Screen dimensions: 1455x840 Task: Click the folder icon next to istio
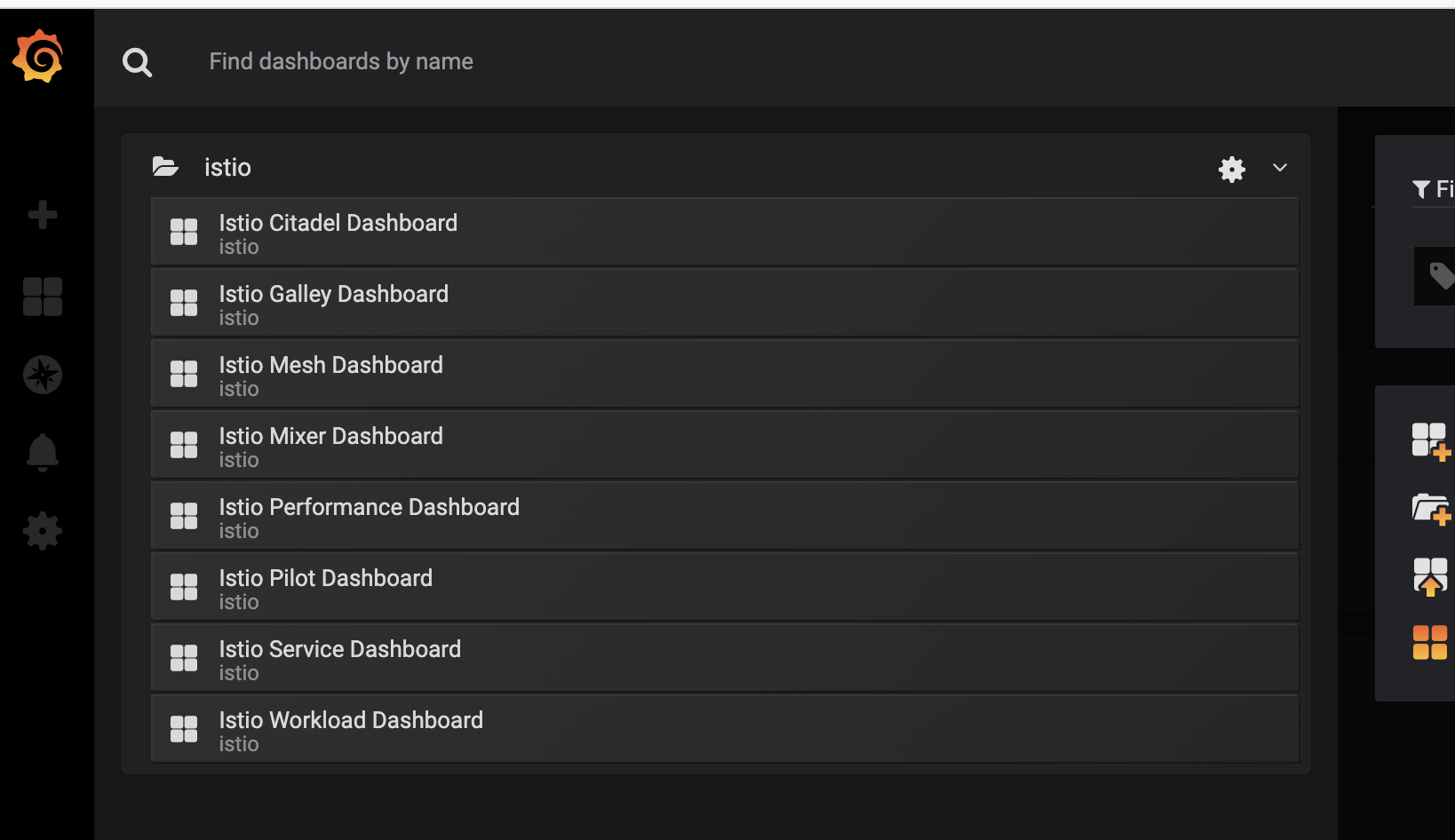point(165,167)
